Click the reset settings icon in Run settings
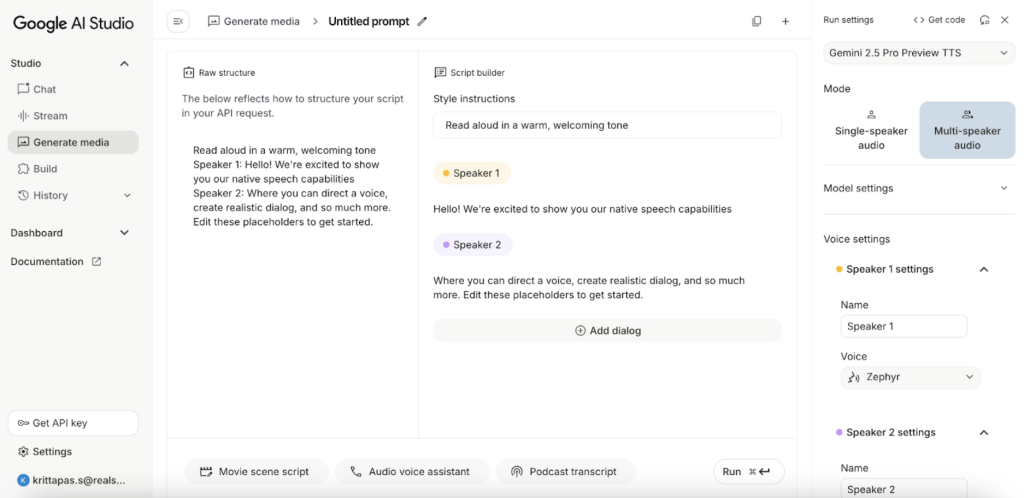The image size is (1024, 498). (x=985, y=20)
